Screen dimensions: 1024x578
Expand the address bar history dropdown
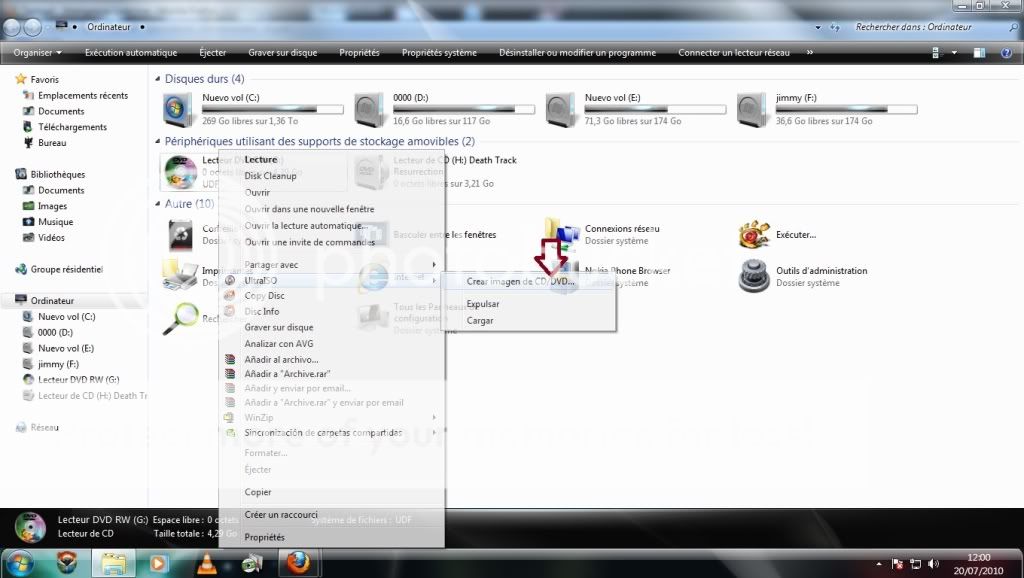818,27
